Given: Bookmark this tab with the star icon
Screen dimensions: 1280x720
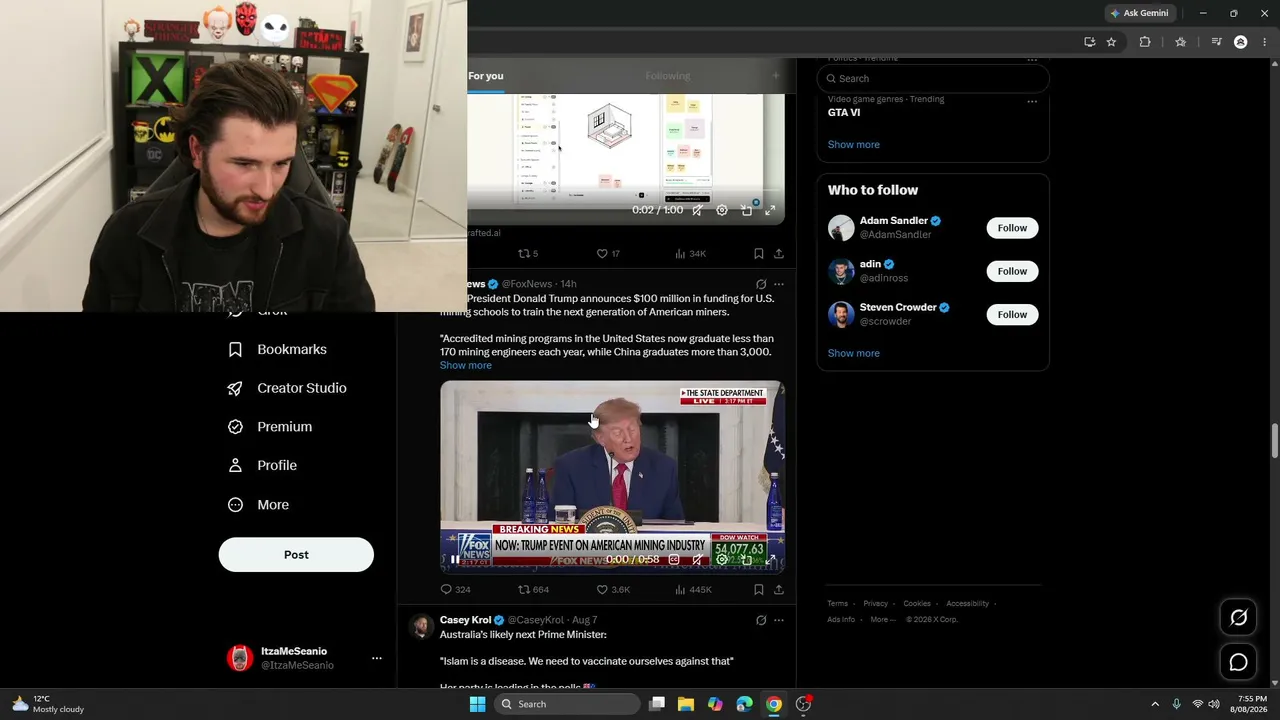Looking at the screenshot, I should [x=1111, y=42].
